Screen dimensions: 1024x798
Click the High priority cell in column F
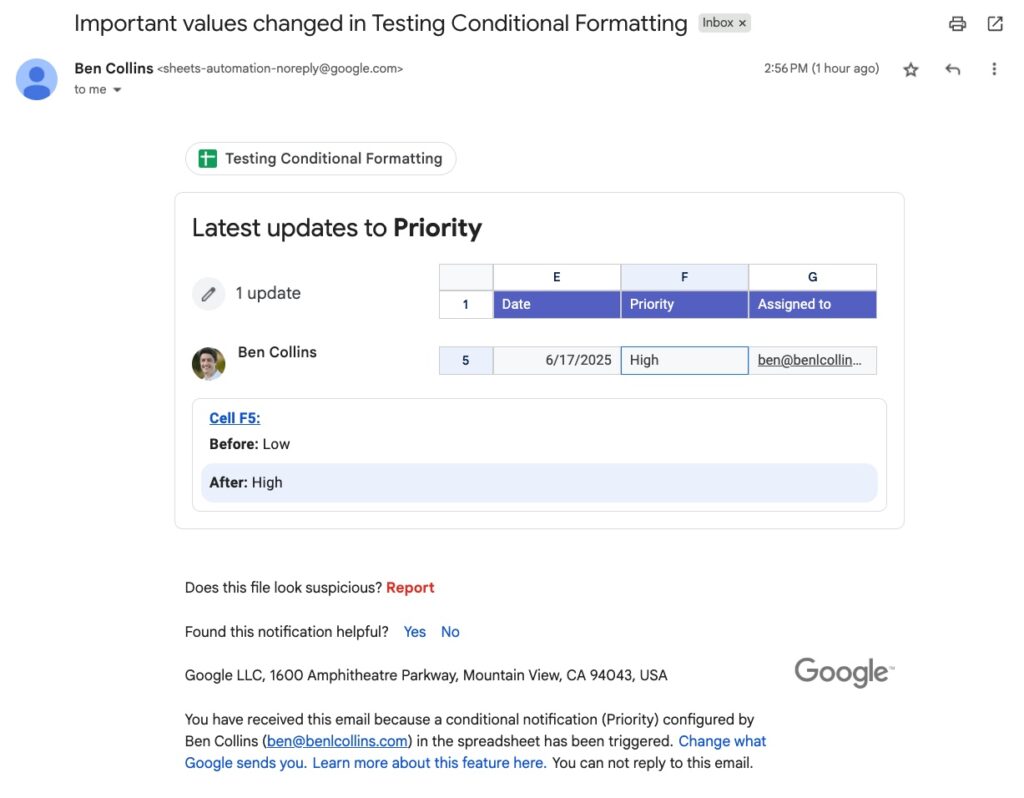[x=684, y=360]
